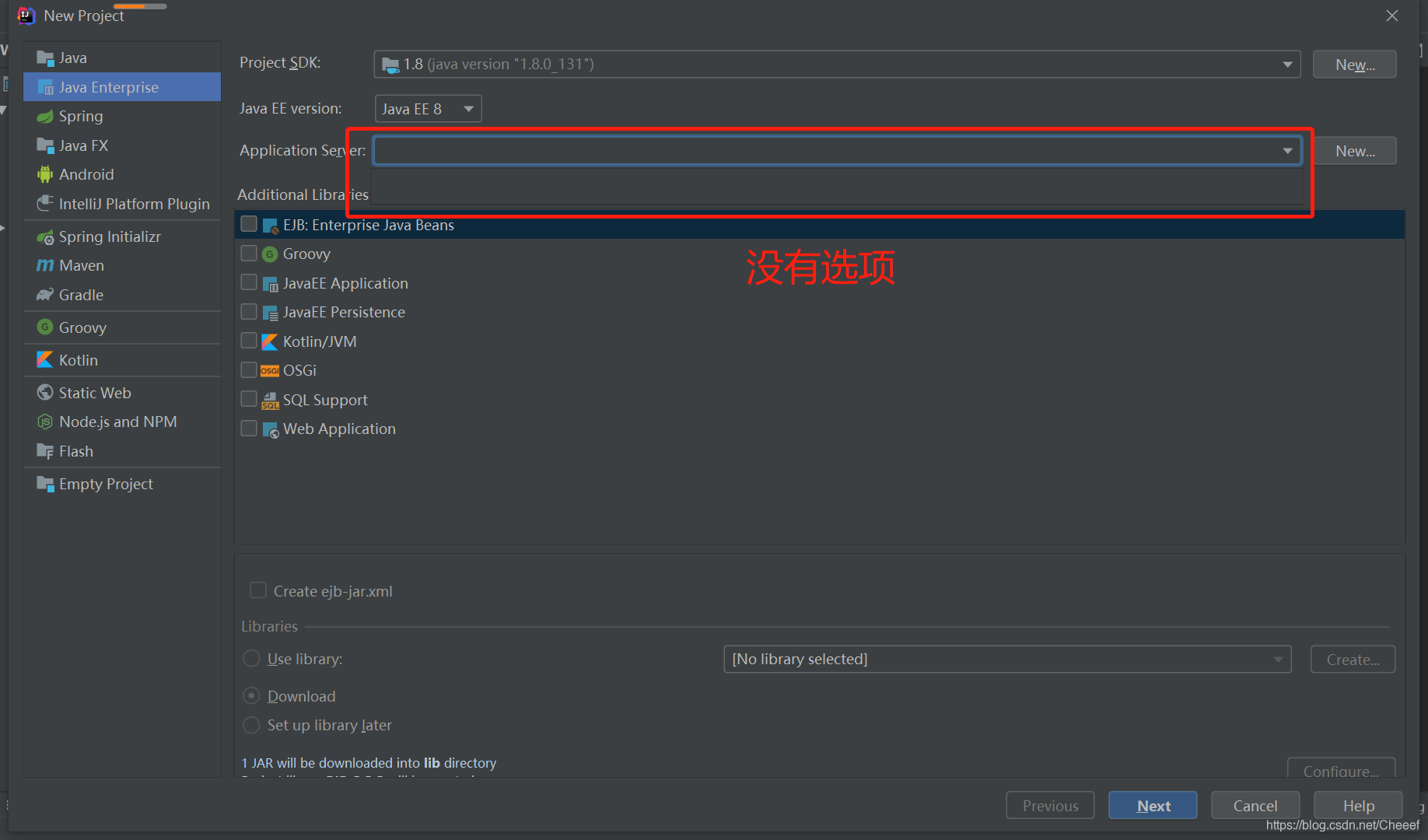This screenshot has height=840, width=1428.
Task: Check the JavaEE Application checkbox
Action: click(x=249, y=282)
